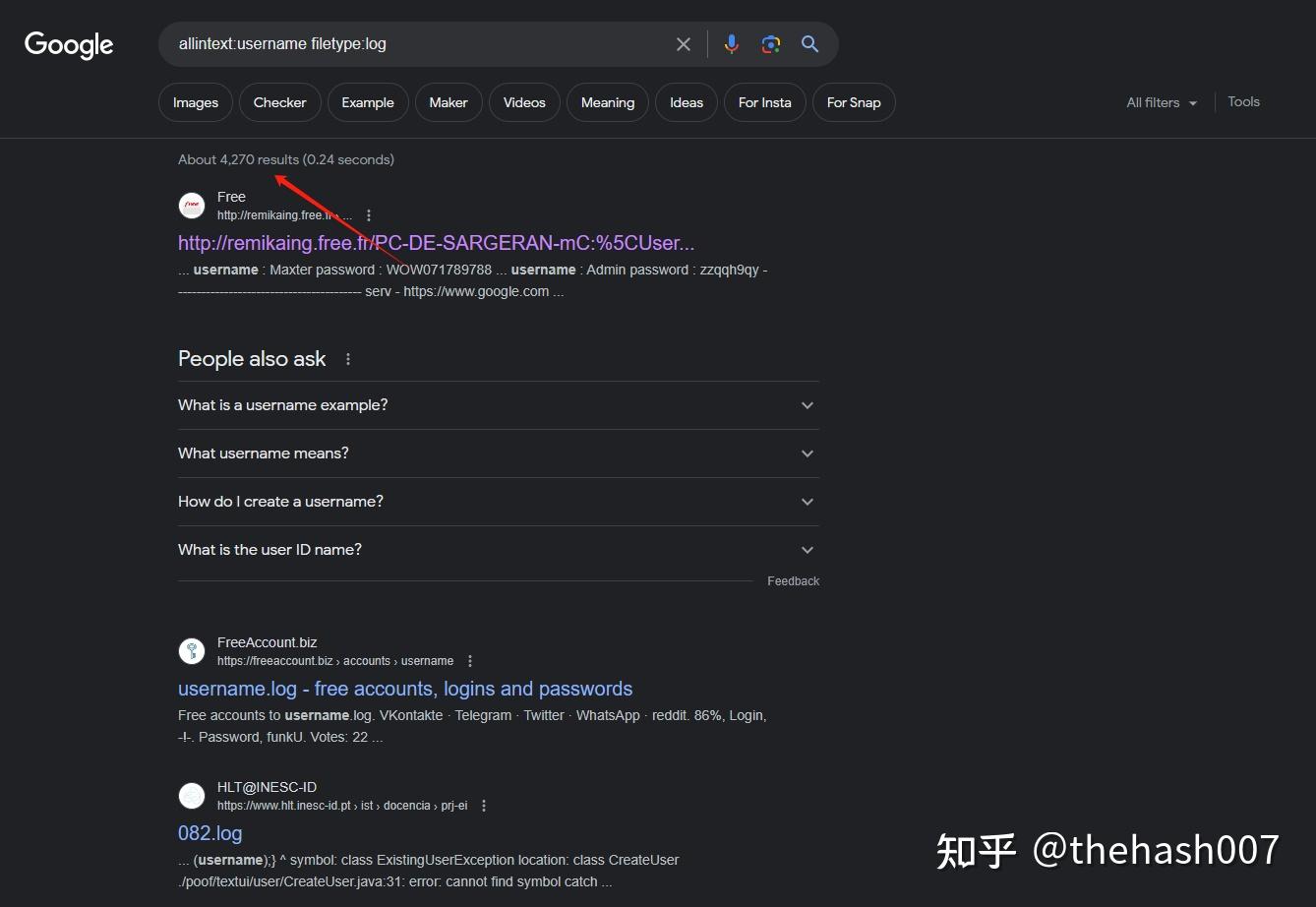Select the Videos filter chip
The image size is (1316, 907).
pyautogui.click(x=524, y=102)
